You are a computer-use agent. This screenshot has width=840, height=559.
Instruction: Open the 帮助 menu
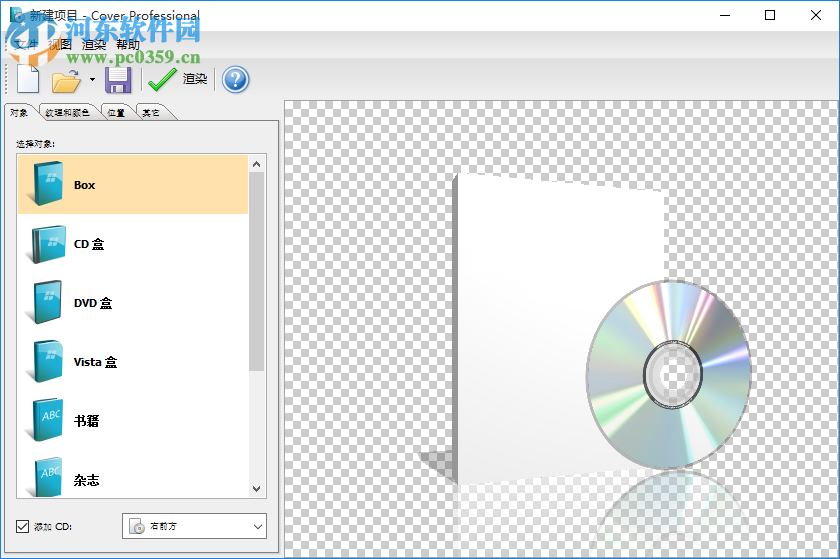(128, 44)
